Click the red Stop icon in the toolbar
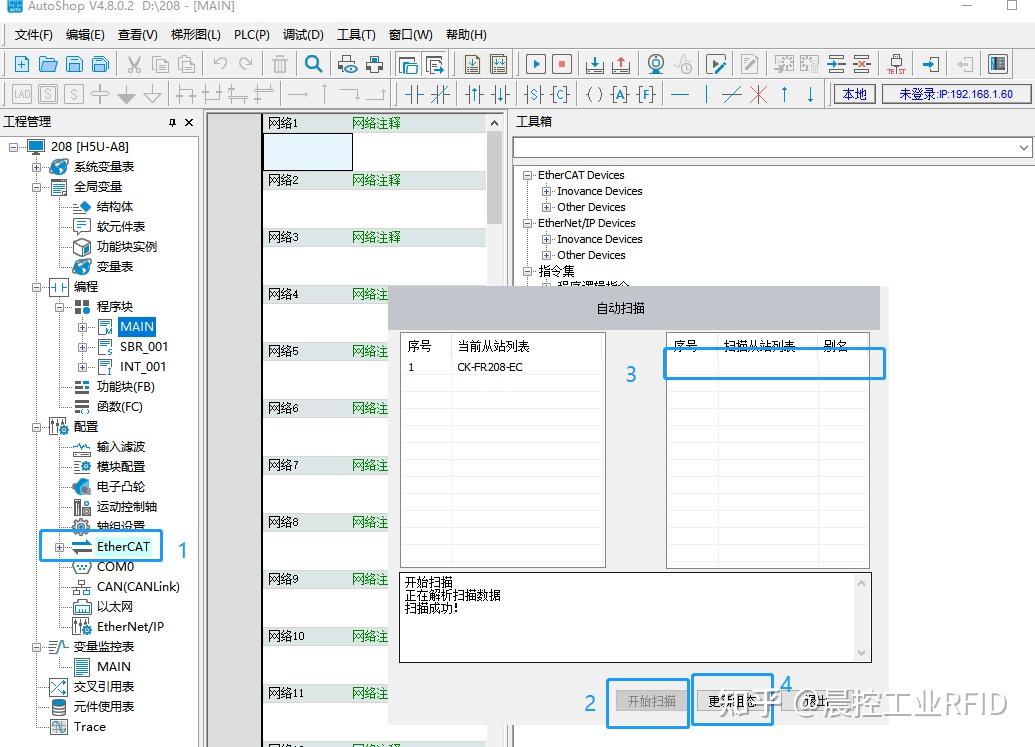 pyautogui.click(x=561, y=64)
